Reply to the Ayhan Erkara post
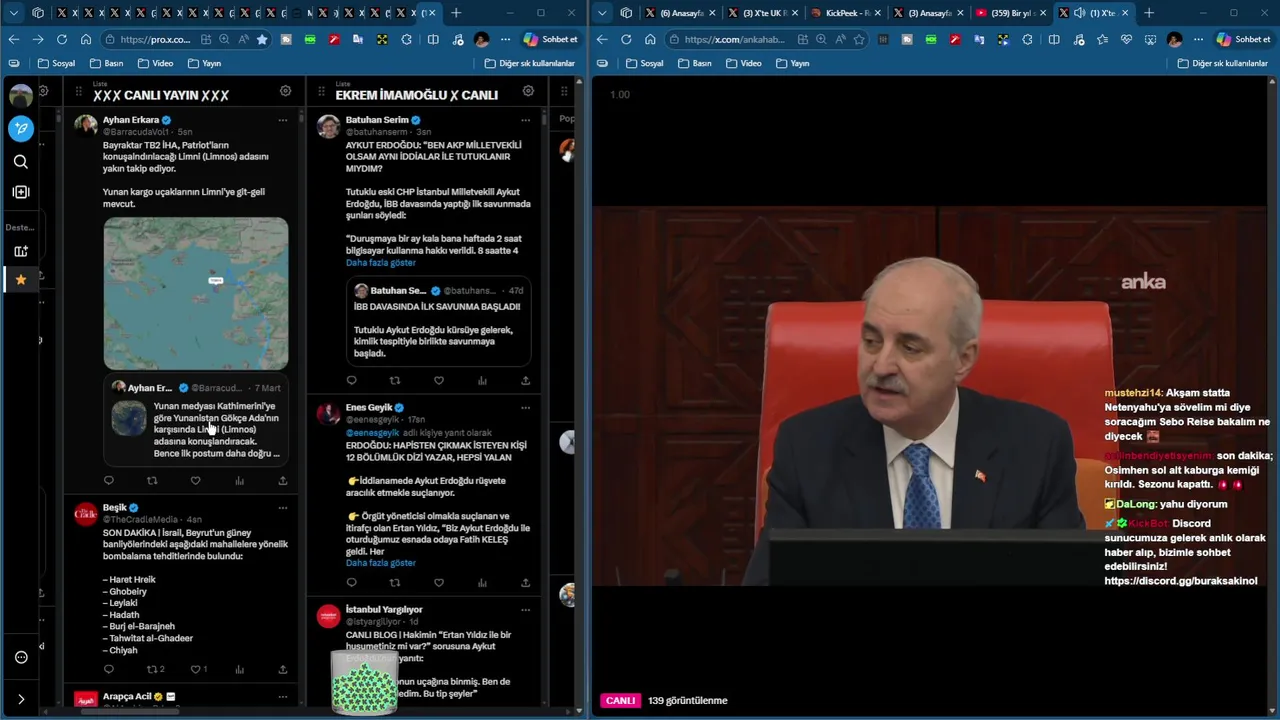This screenshot has width=1280, height=720. [109, 481]
